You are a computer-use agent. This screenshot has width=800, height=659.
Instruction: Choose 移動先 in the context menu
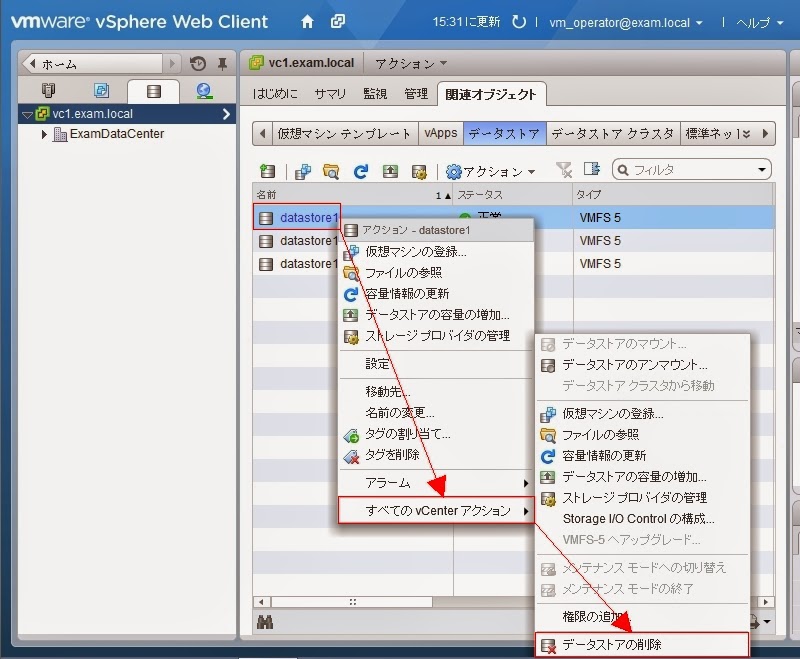(x=437, y=391)
